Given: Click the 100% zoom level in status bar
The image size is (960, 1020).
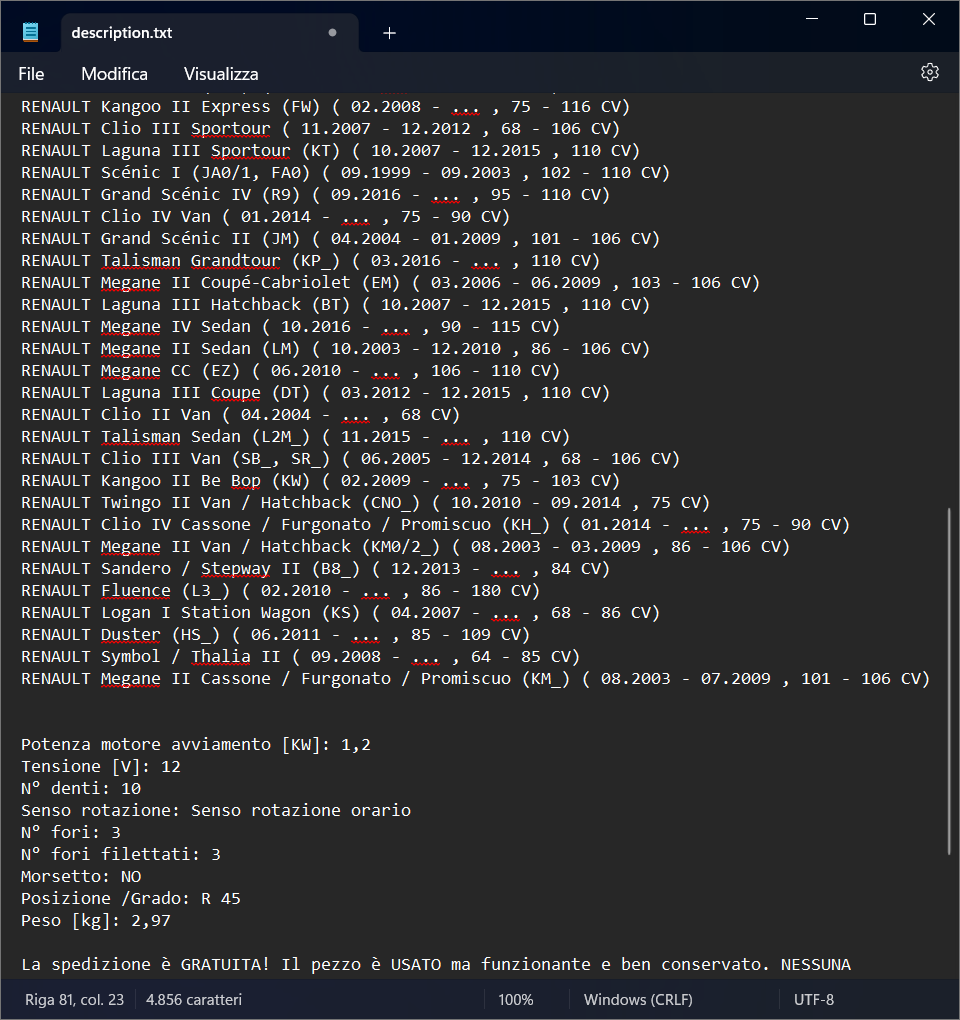Looking at the screenshot, I should click(x=516, y=999).
